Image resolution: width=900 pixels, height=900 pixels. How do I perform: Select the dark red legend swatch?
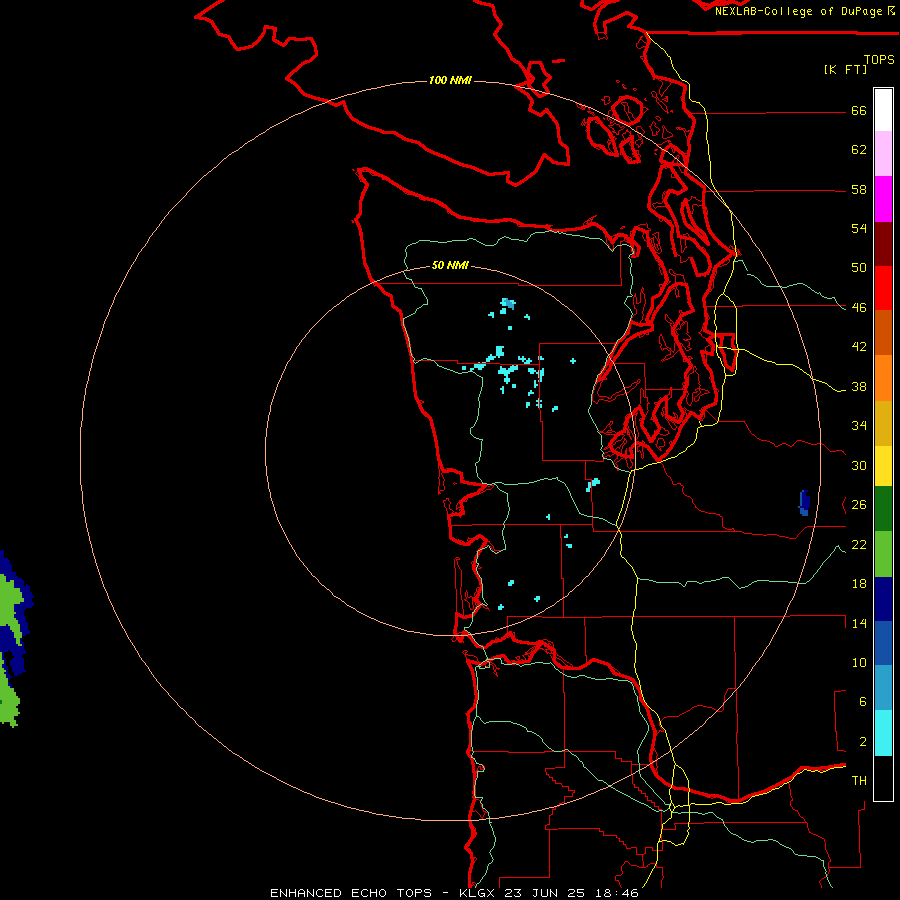pos(883,244)
